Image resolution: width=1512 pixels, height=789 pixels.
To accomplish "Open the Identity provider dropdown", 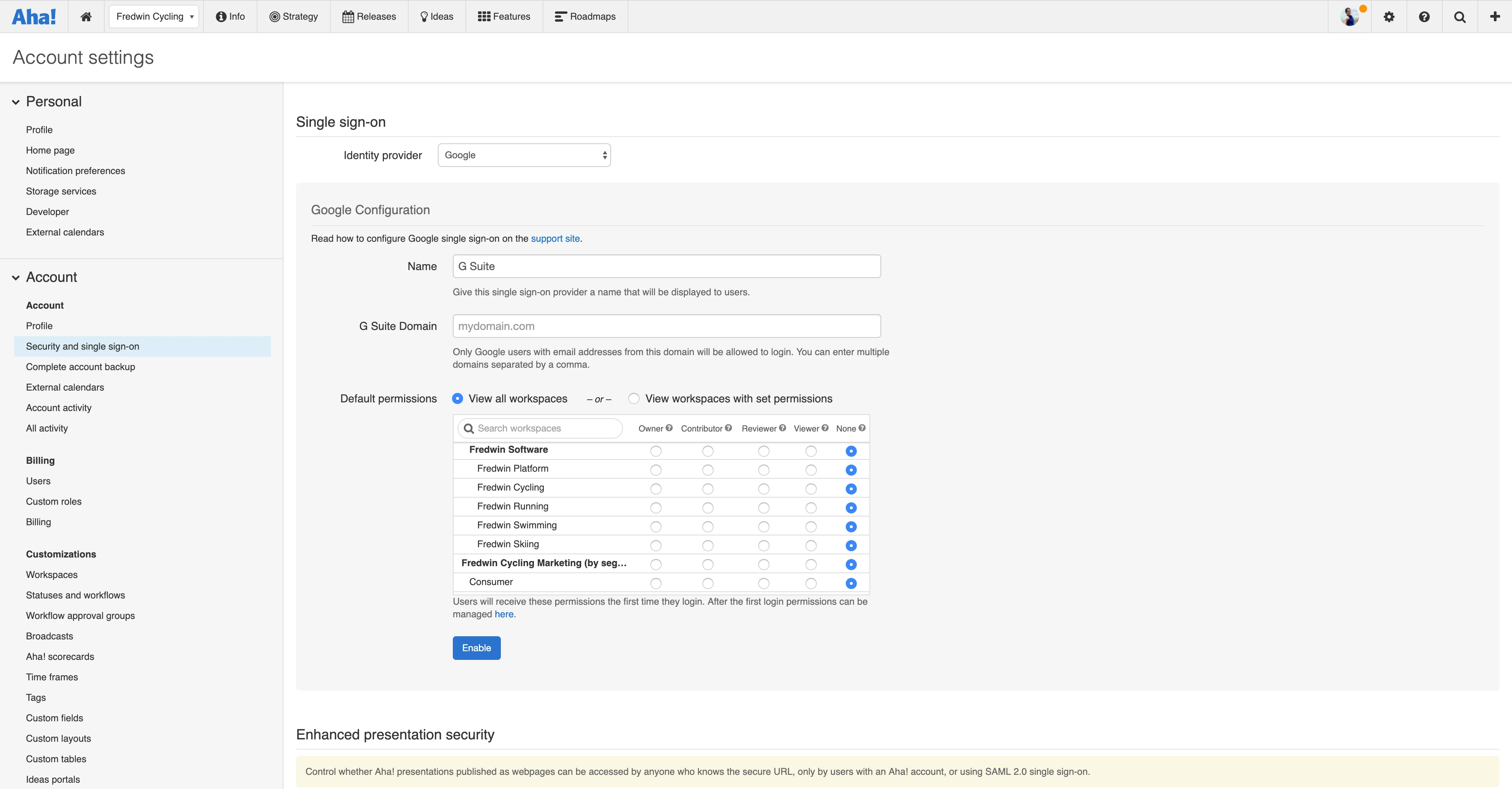I will pyautogui.click(x=524, y=154).
